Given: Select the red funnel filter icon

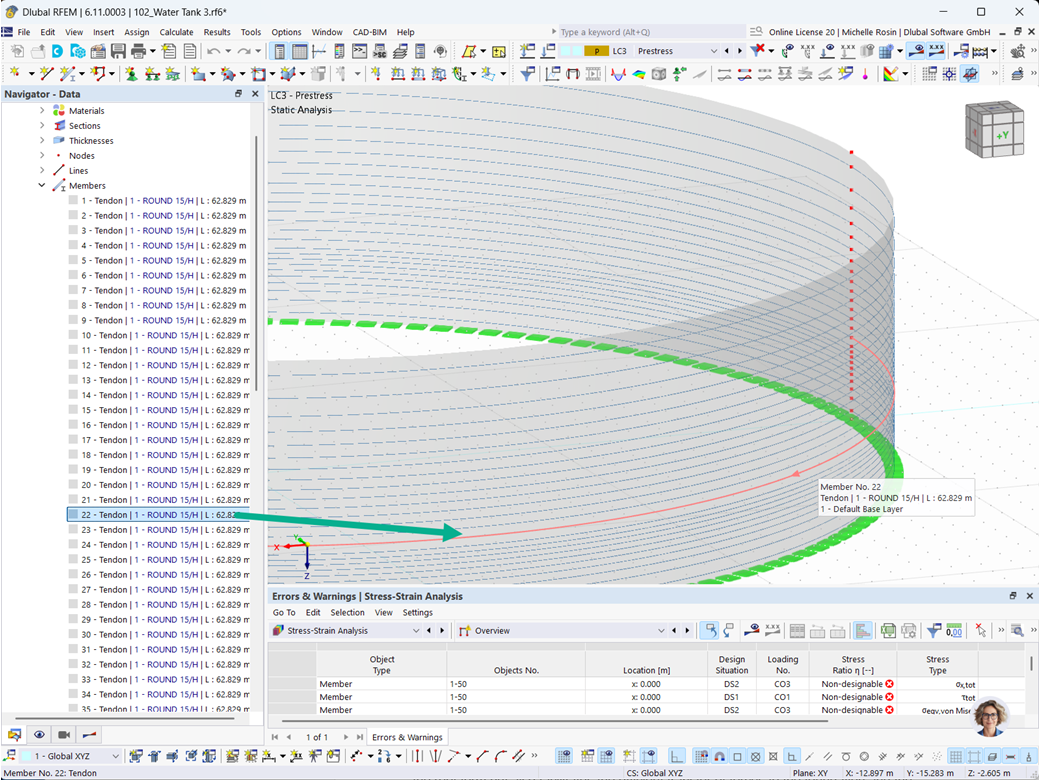Looking at the screenshot, I should click(x=756, y=50).
